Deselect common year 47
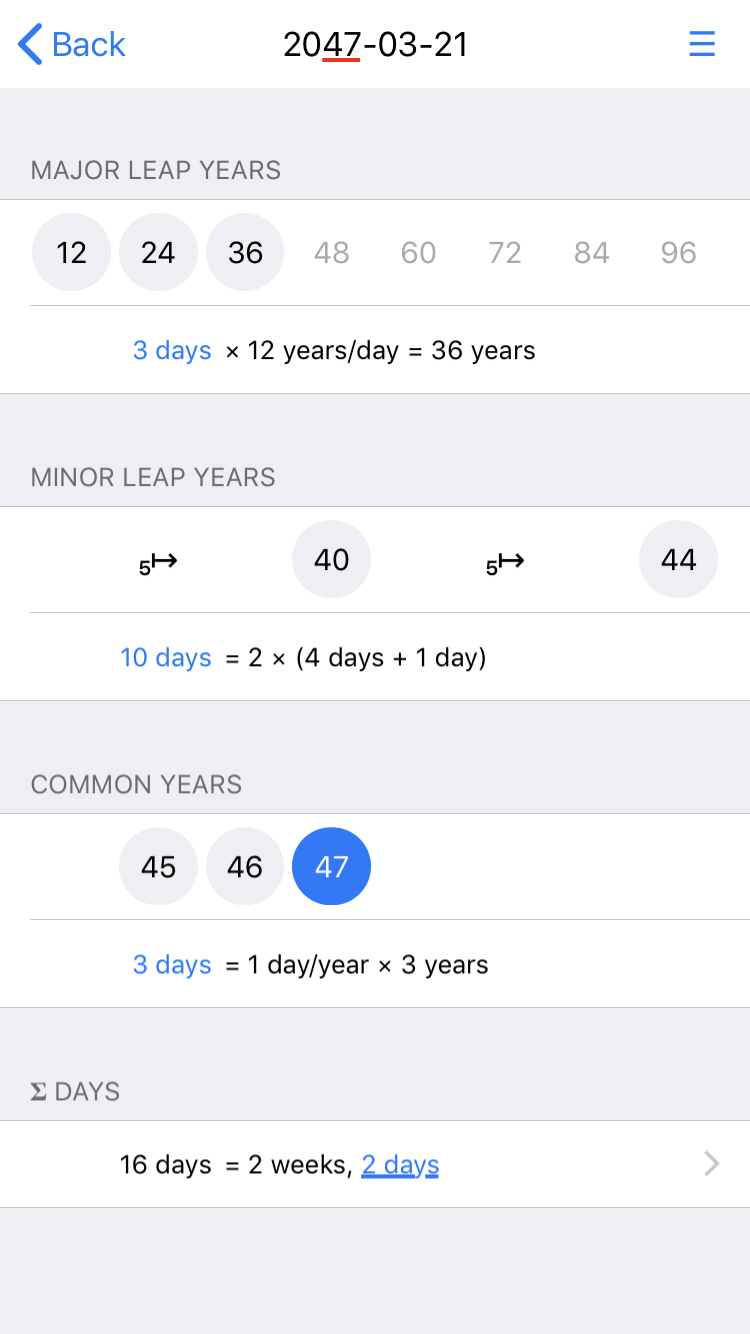This screenshot has height=1334, width=750. [331, 866]
